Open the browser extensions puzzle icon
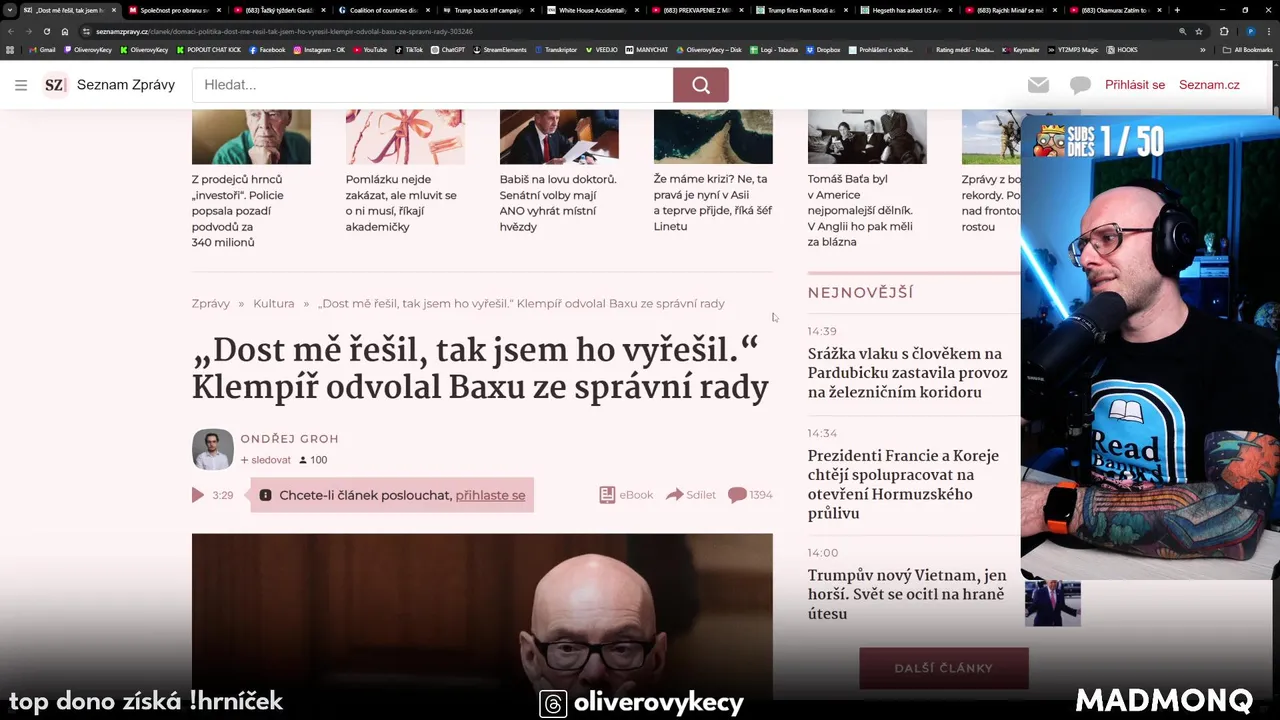The image size is (1280, 720). pyautogui.click(x=1224, y=31)
